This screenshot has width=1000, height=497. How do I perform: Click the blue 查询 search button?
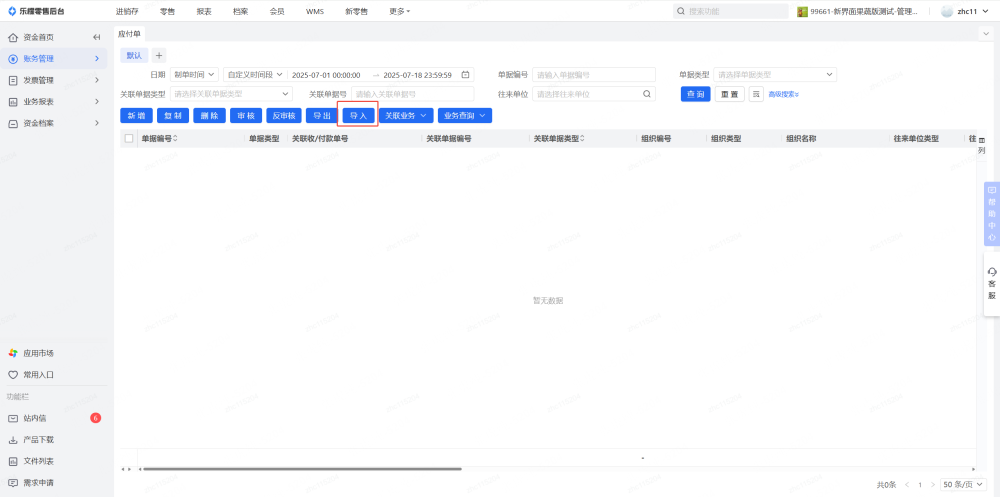click(695, 94)
